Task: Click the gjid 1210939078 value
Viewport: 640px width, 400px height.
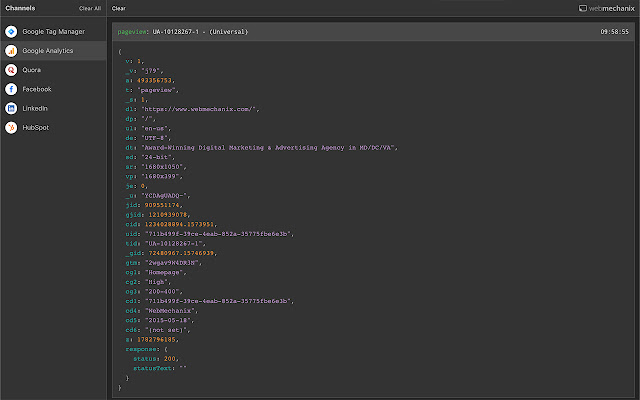Action: pyautogui.click(x=168, y=215)
